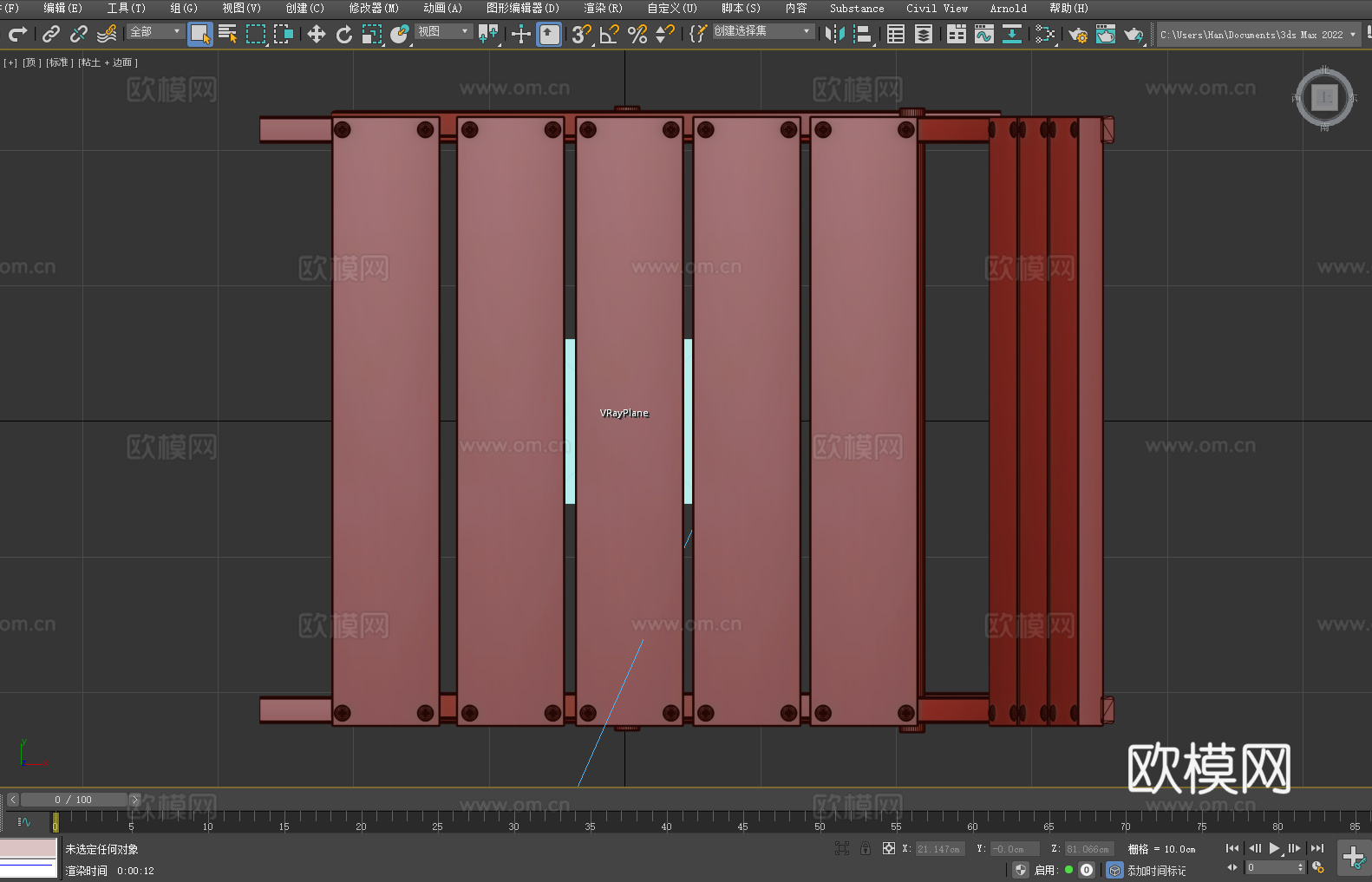Select the Scale tool

372,34
